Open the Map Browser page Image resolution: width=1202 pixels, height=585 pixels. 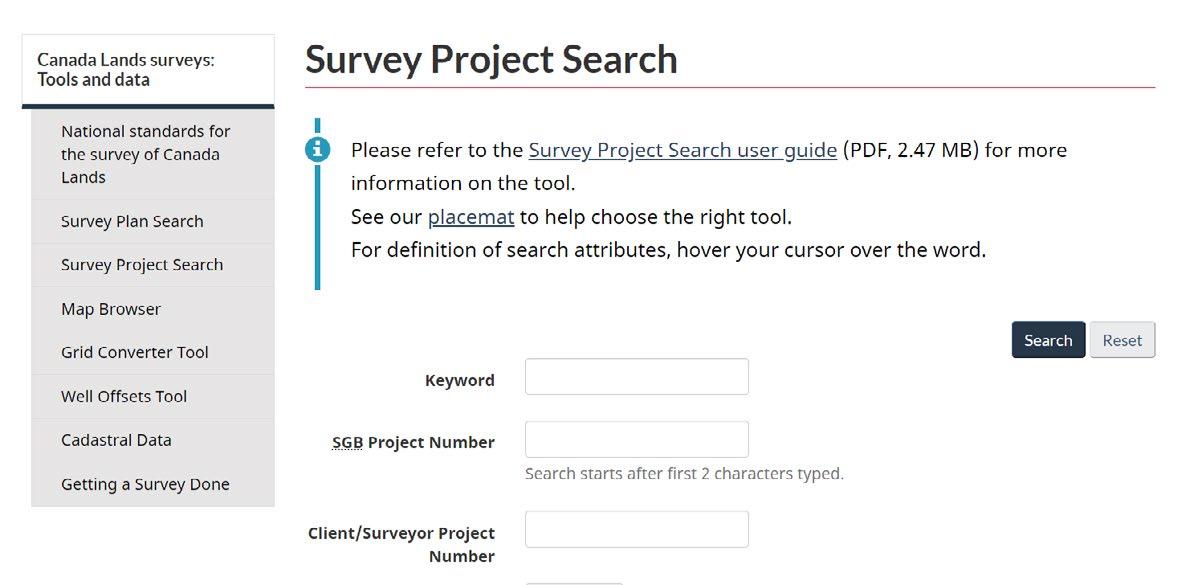pyautogui.click(x=111, y=309)
